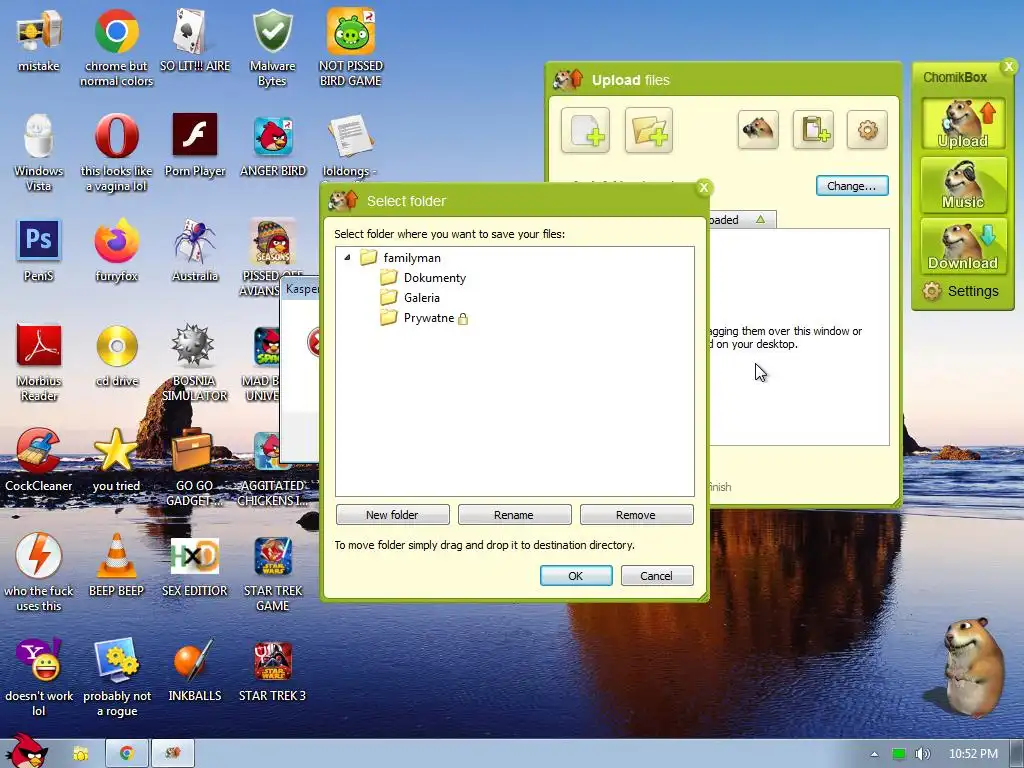Click the 'STAR TREK GAME' icon
This screenshot has width=1024, height=768.
pyautogui.click(x=273, y=573)
